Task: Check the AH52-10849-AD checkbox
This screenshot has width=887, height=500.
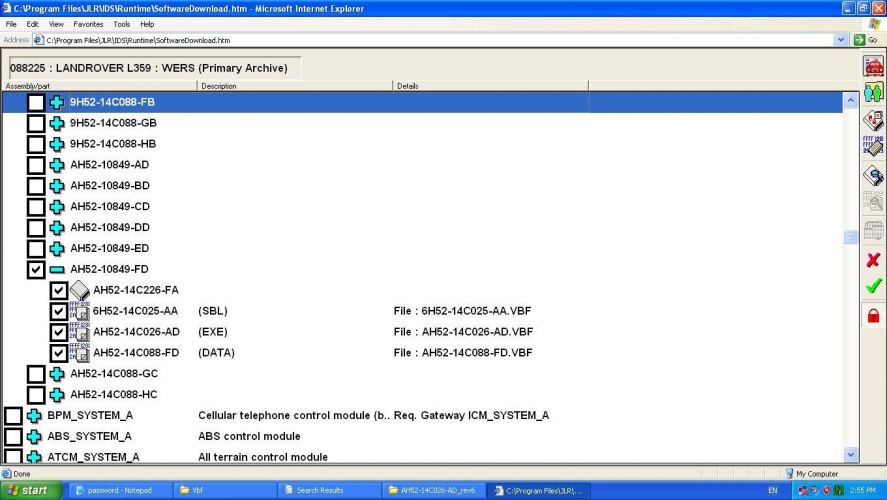Action: coord(36,165)
